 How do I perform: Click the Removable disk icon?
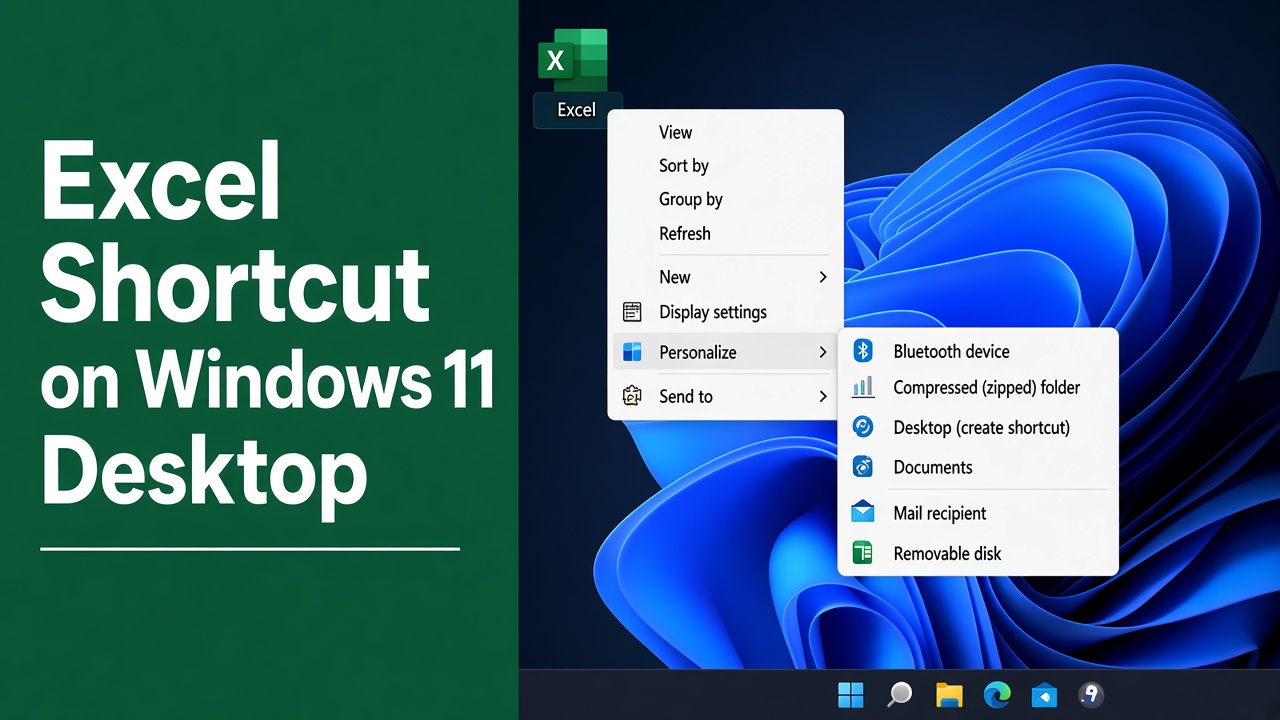tap(862, 553)
